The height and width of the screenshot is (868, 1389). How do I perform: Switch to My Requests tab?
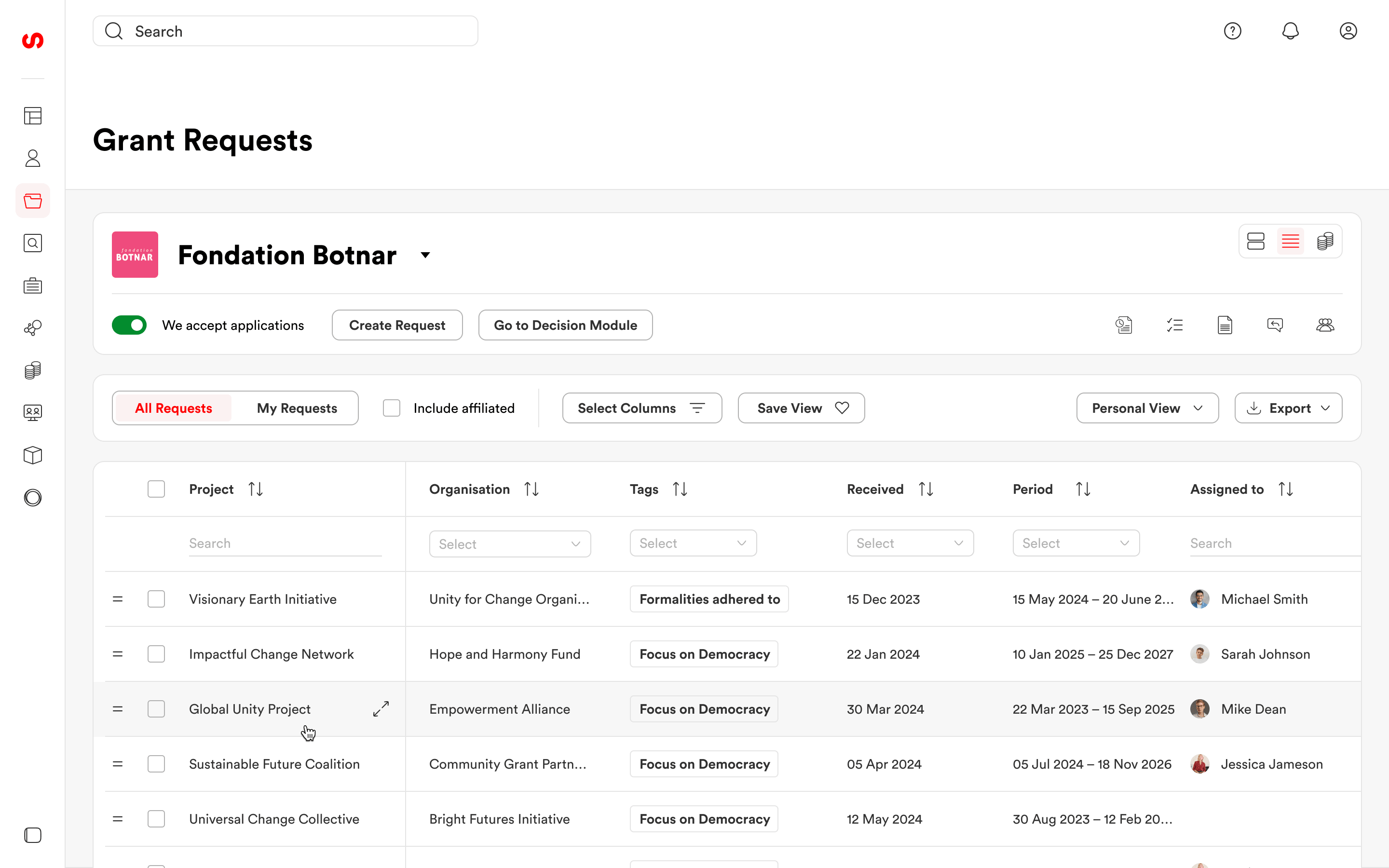click(x=297, y=408)
